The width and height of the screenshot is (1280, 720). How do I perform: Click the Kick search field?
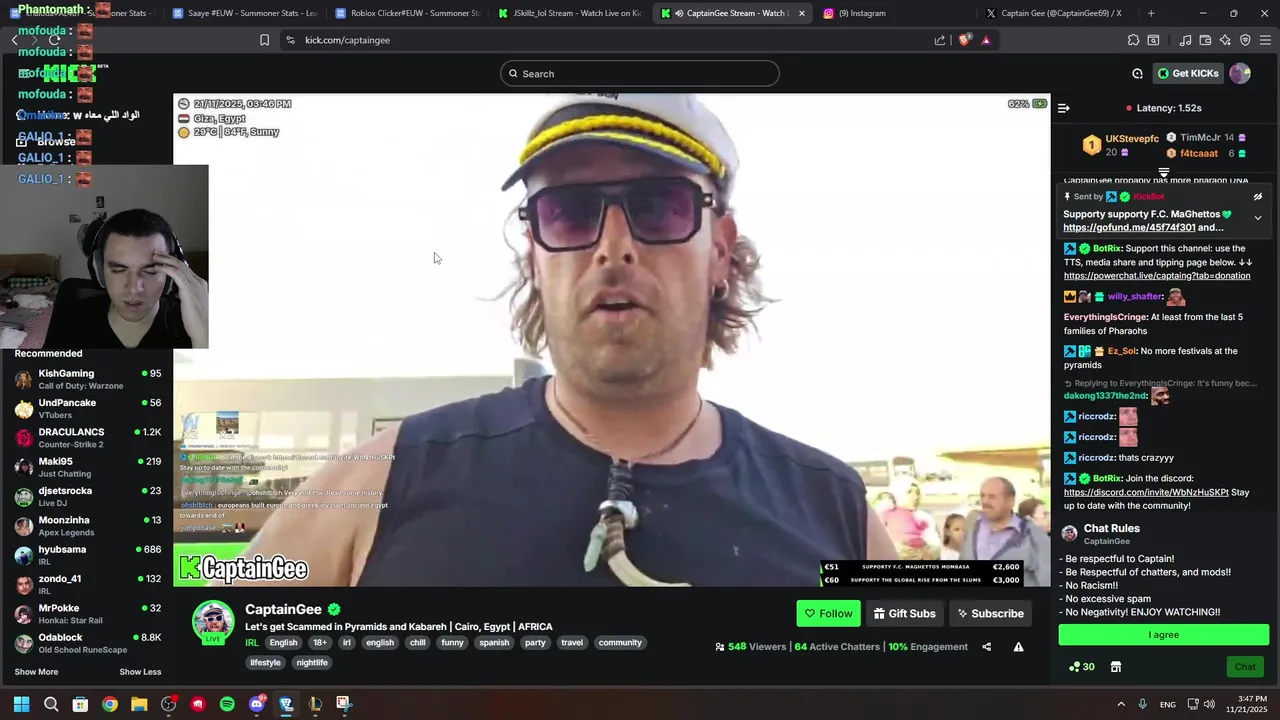point(640,74)
